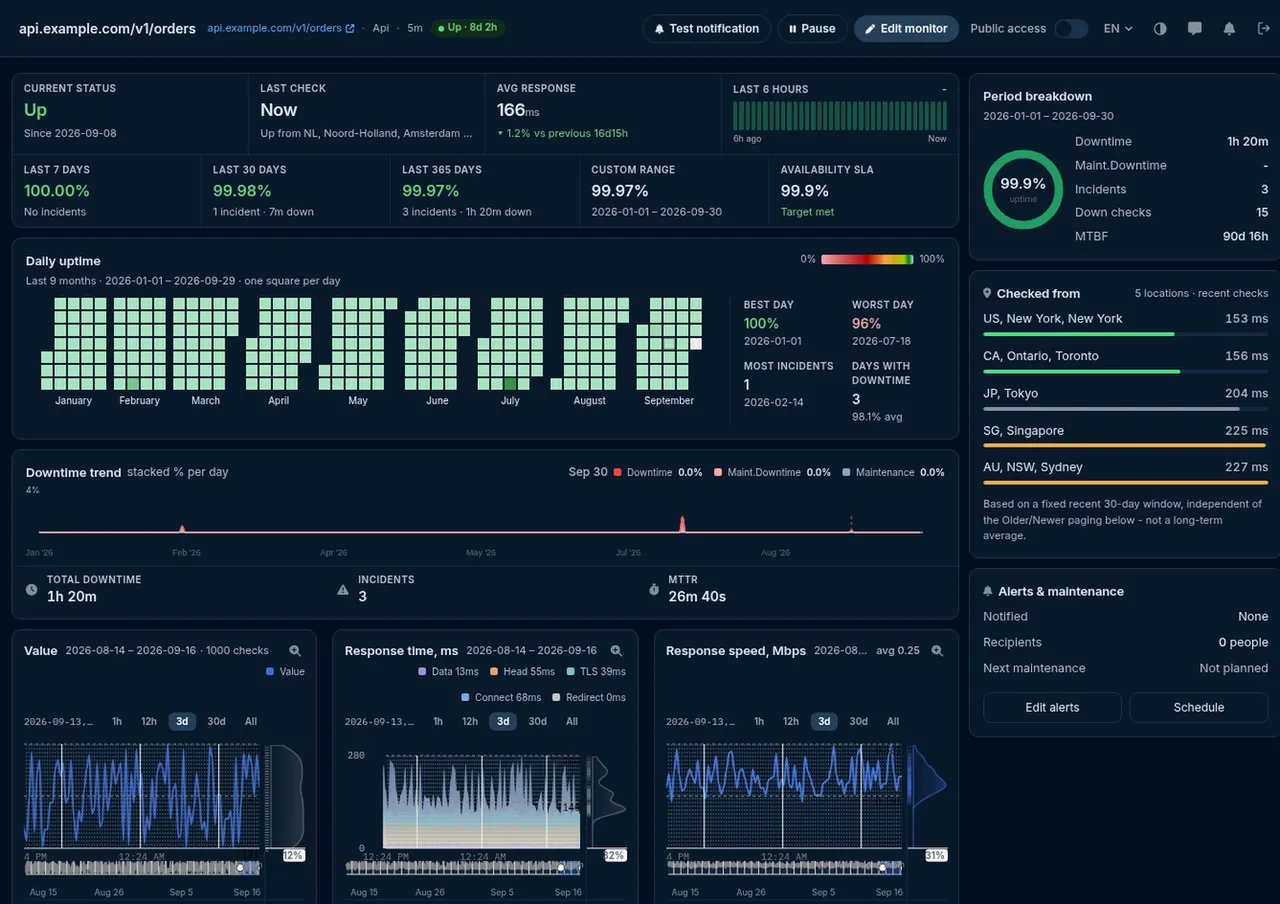Screen dimensions: 1280x904
Task: Toggle the Maint.Downtime legend series
Action: (x=772, y=472)
